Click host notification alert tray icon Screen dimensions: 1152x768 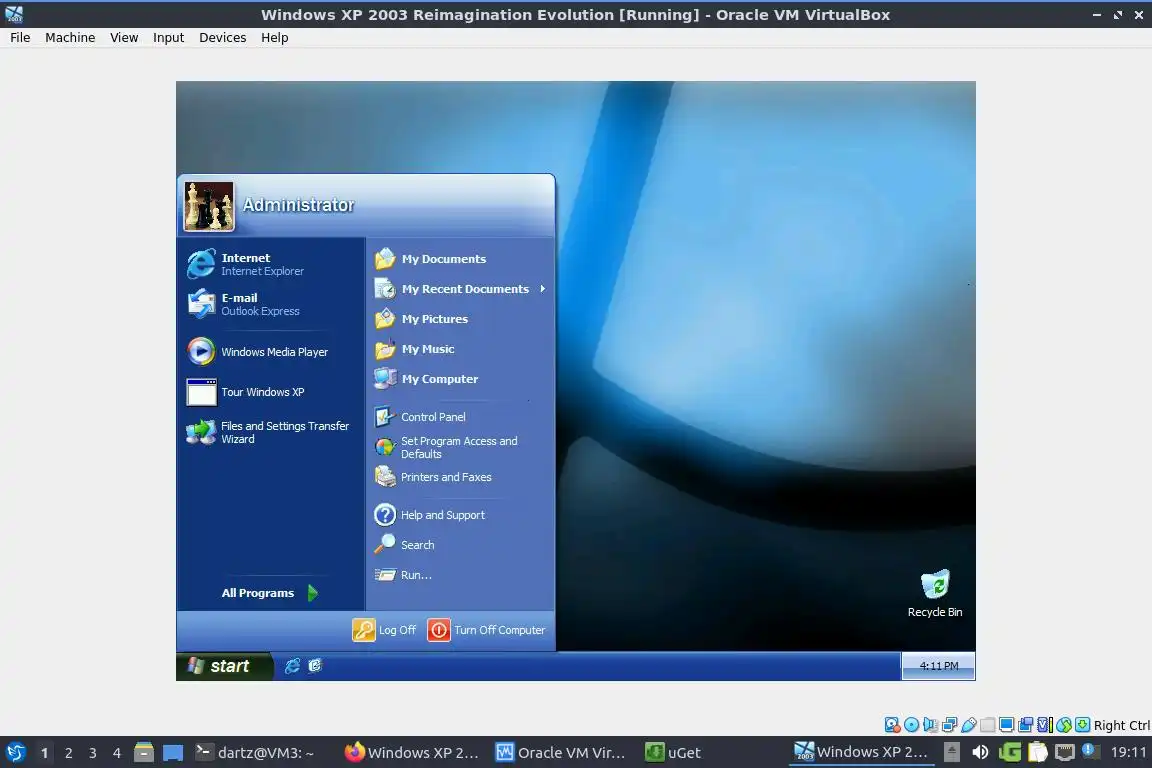click(x=1091, y=751)
